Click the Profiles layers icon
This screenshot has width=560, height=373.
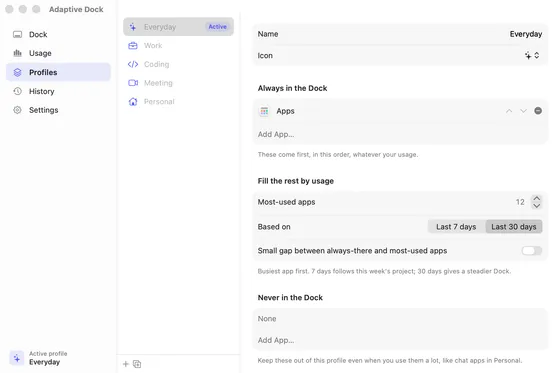[x=18, y=72]
